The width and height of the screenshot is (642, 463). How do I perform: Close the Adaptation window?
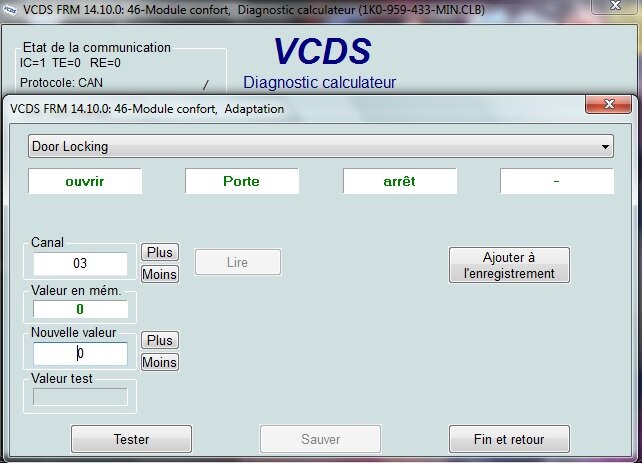point(608,104)
